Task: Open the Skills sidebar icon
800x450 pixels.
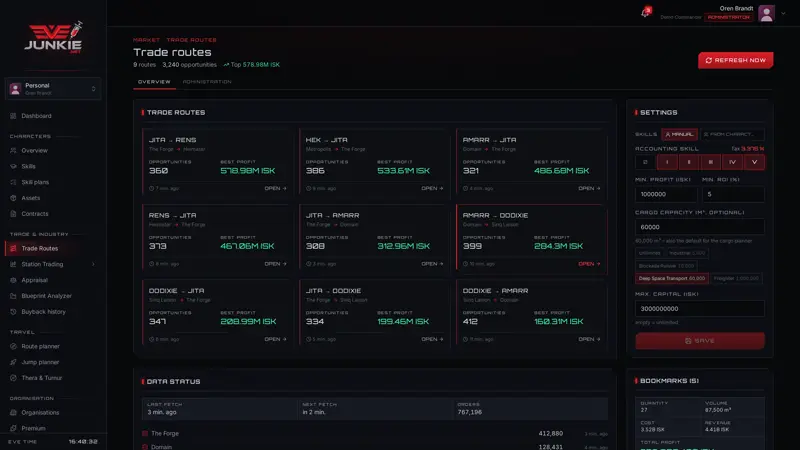Action: pyautogui.click(x=13, y=166)
